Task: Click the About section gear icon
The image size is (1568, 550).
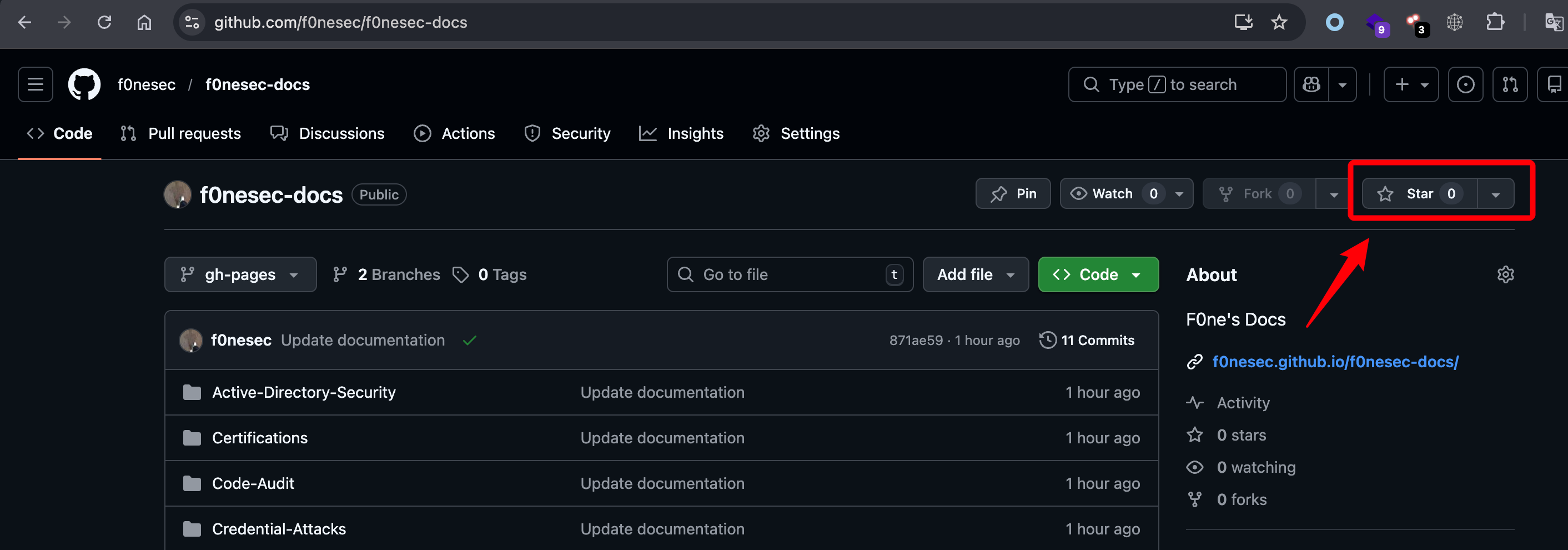Action: click(1505, 274)
